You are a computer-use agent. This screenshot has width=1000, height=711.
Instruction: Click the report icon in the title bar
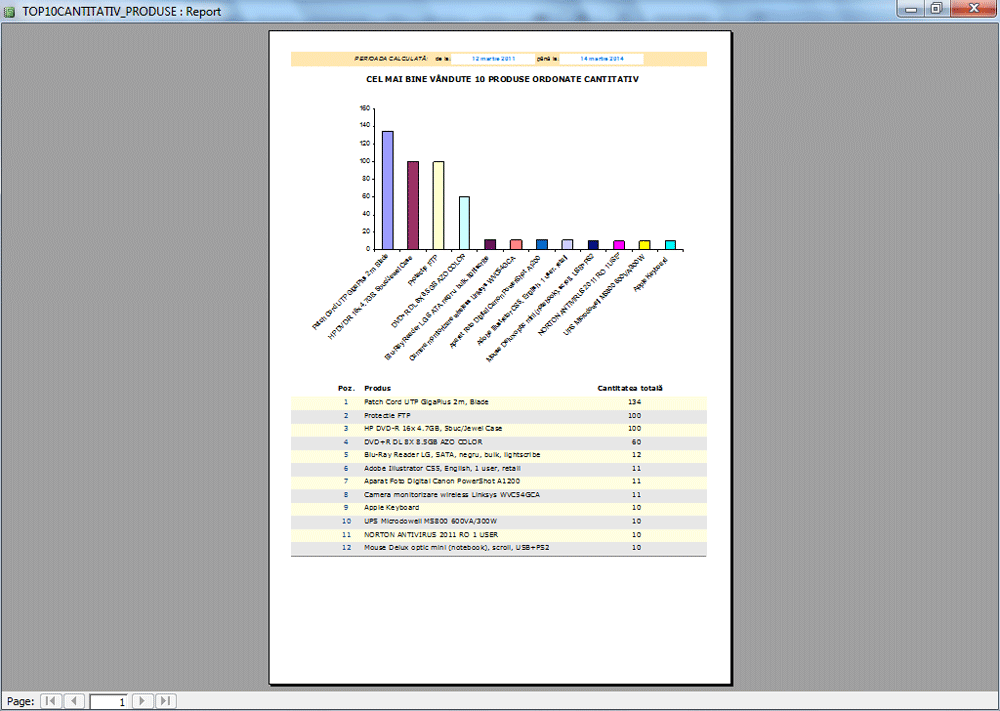10,11
